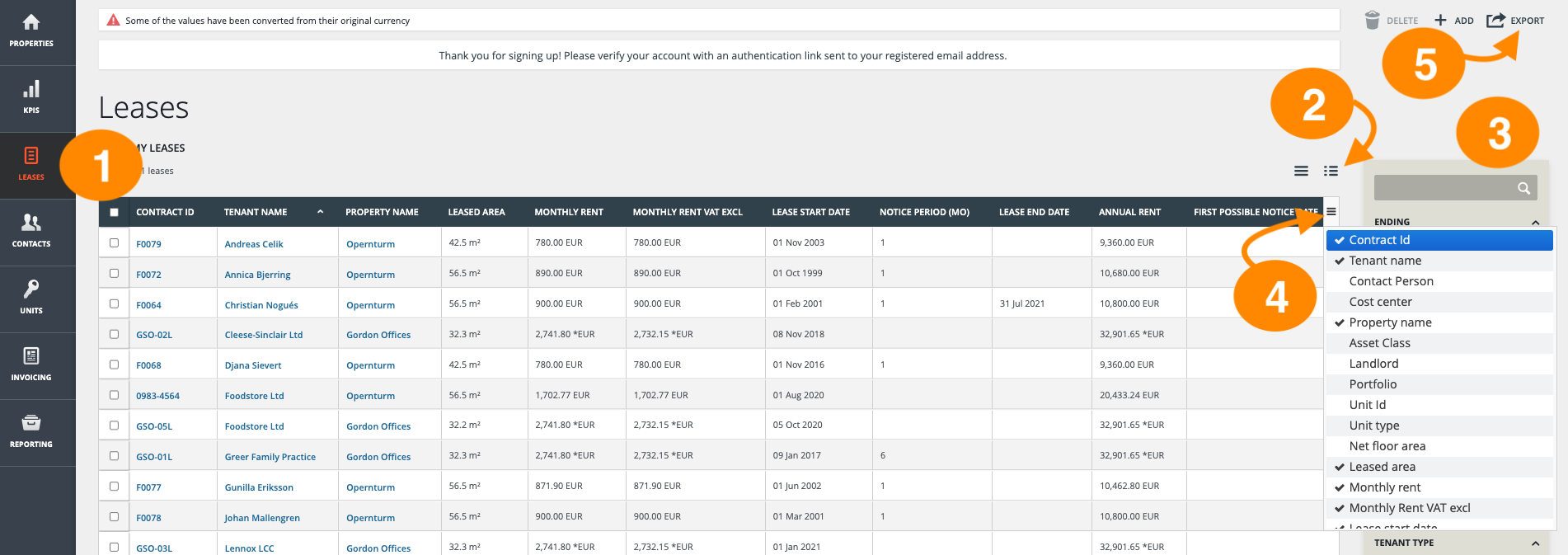
Task: Toggle the select-all checkbox in header
Action: (x=114, y=212)
